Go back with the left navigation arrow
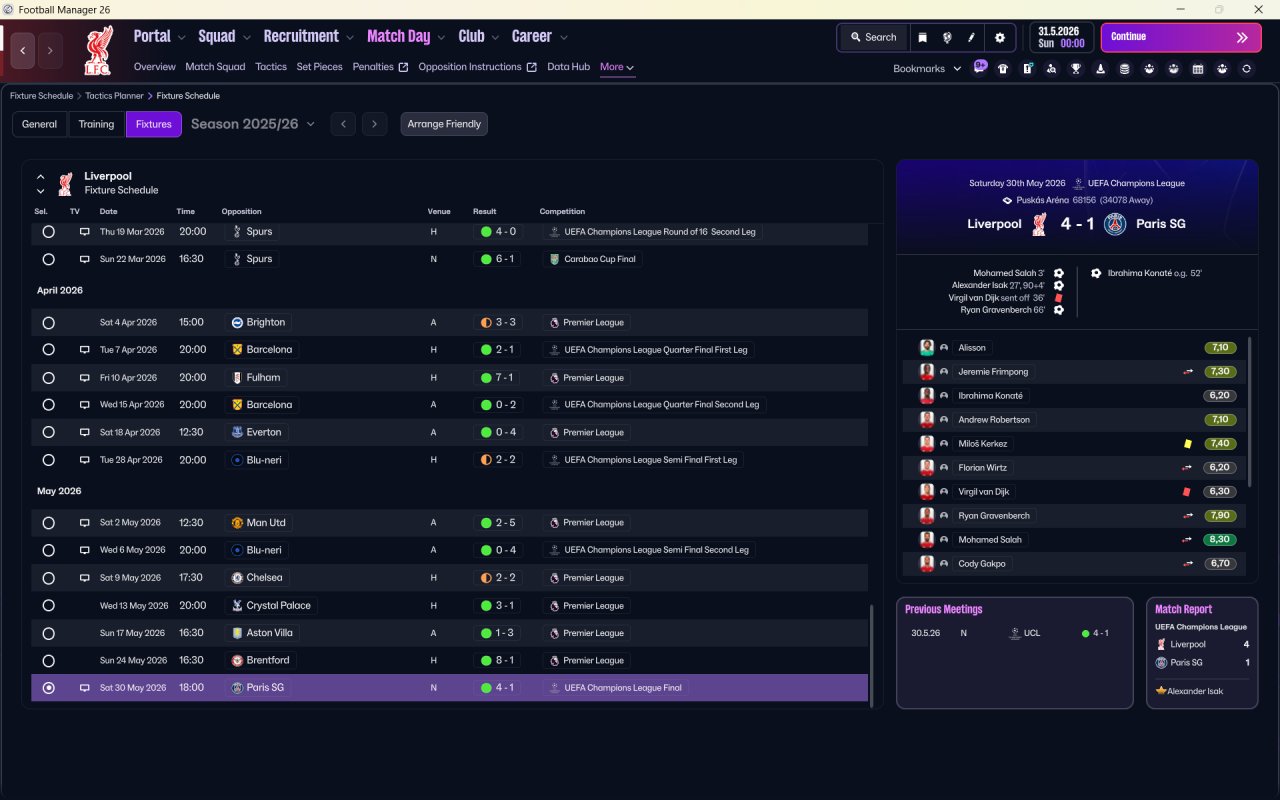The width and height of the screenshot is (1280, 800). tap(24, 50)
